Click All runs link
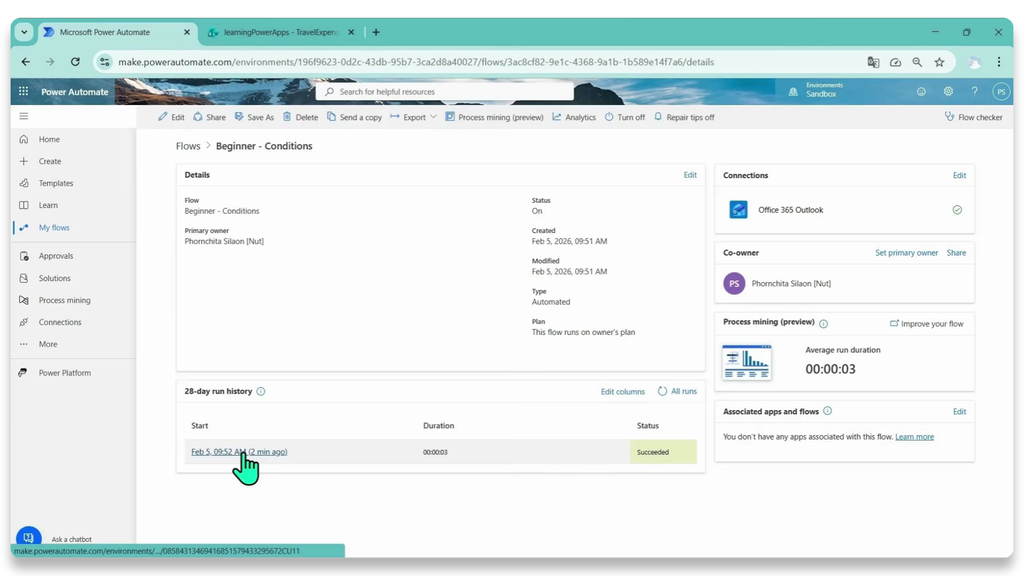The width and height of the screenshot is (1024, 576). click(677, 391)
